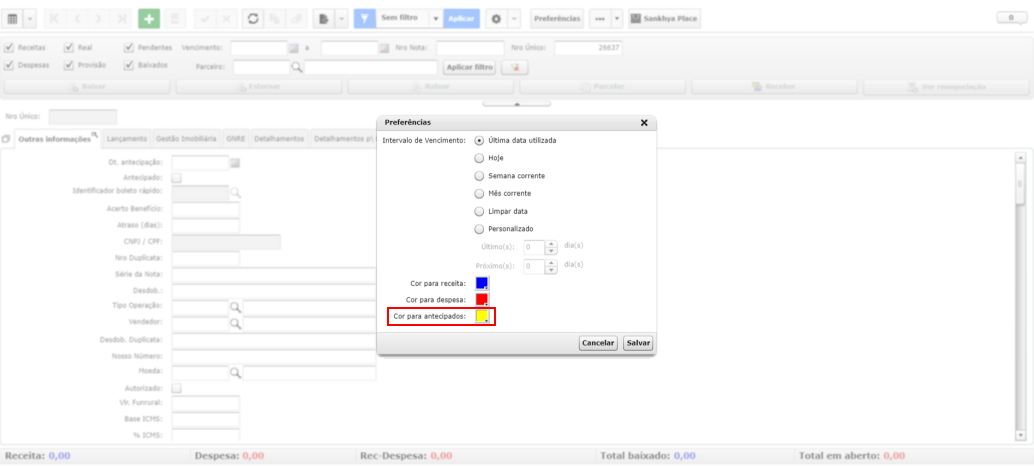1034x467 pixels.
Task: Click the confirm checkmark toolbar icon
Action: (x=205, y=19)
